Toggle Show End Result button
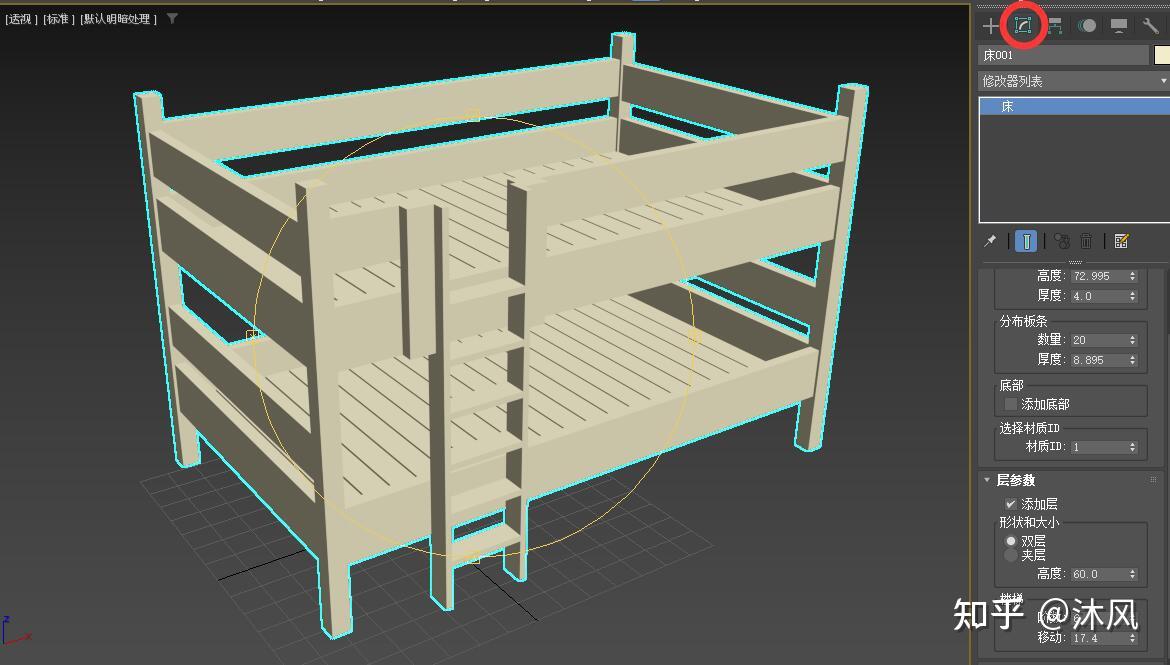 (x=1026, y=241)
